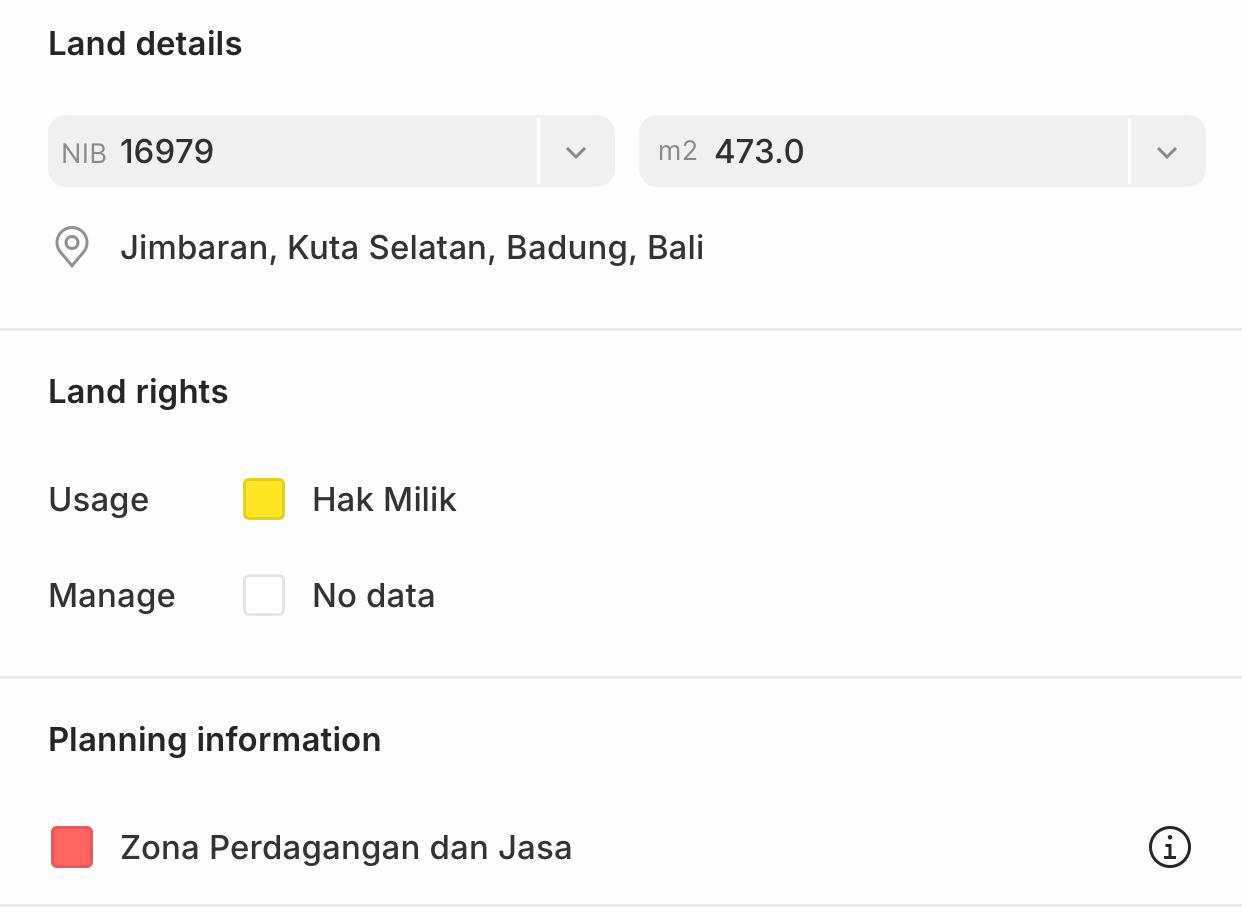Select the yellow Hak Milik swatch
Image resolution: width=1242 pixels, height=913 pixels.
(264, 499)
